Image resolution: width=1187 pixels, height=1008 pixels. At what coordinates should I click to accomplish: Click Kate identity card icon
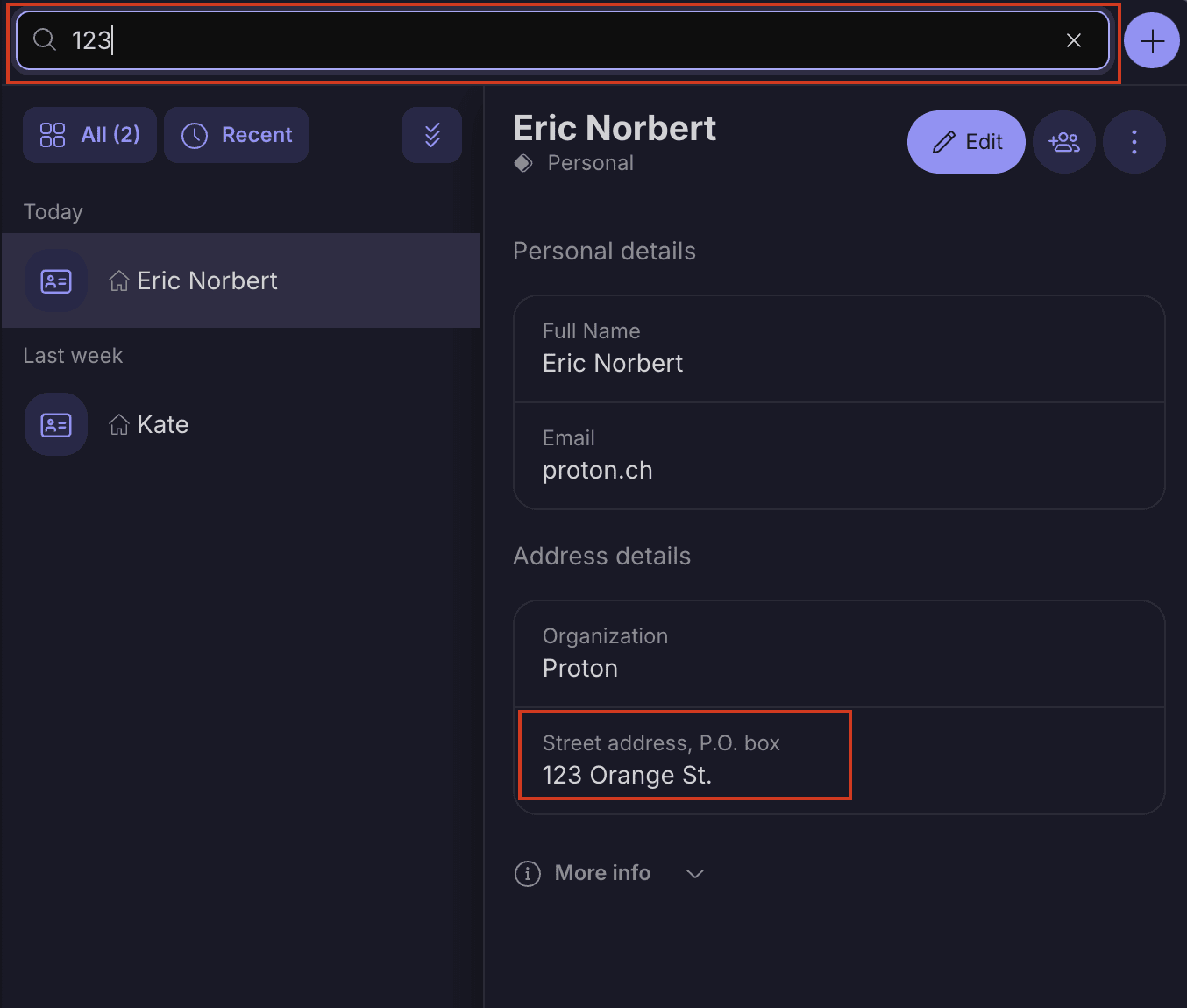pos(56,425)
